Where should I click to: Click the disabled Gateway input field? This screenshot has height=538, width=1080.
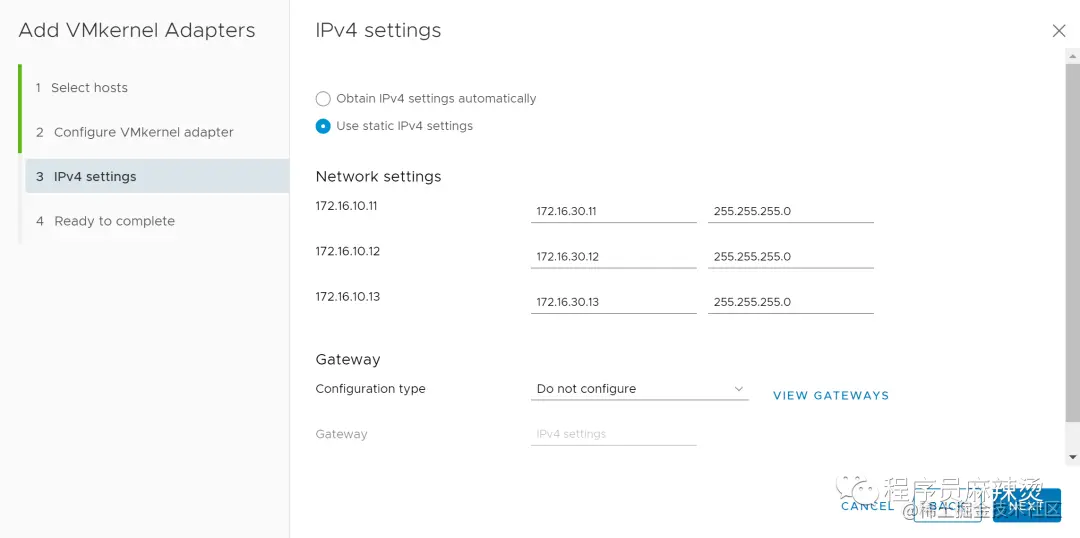click(614, 435)
